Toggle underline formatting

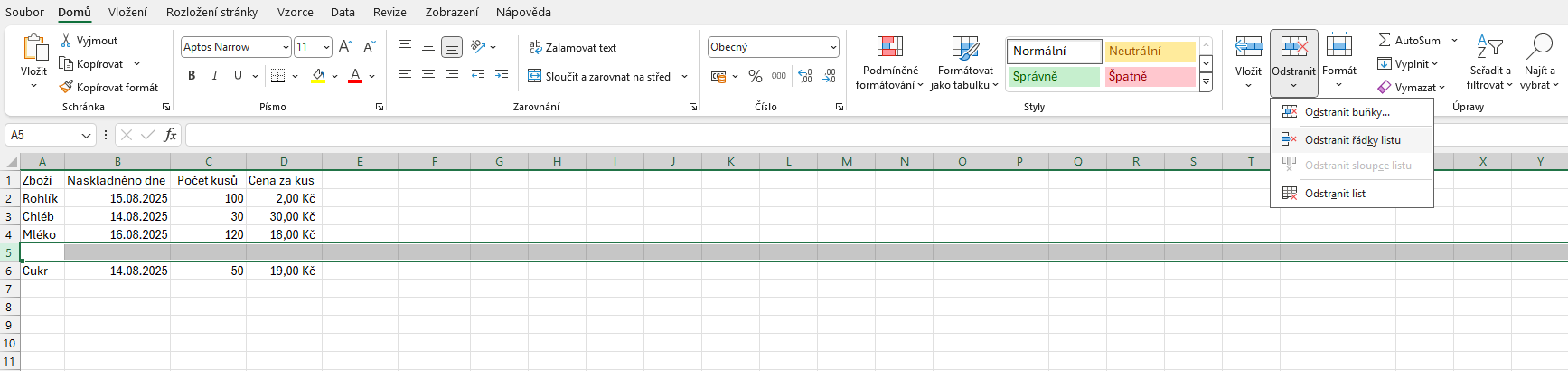coord(238,76)
